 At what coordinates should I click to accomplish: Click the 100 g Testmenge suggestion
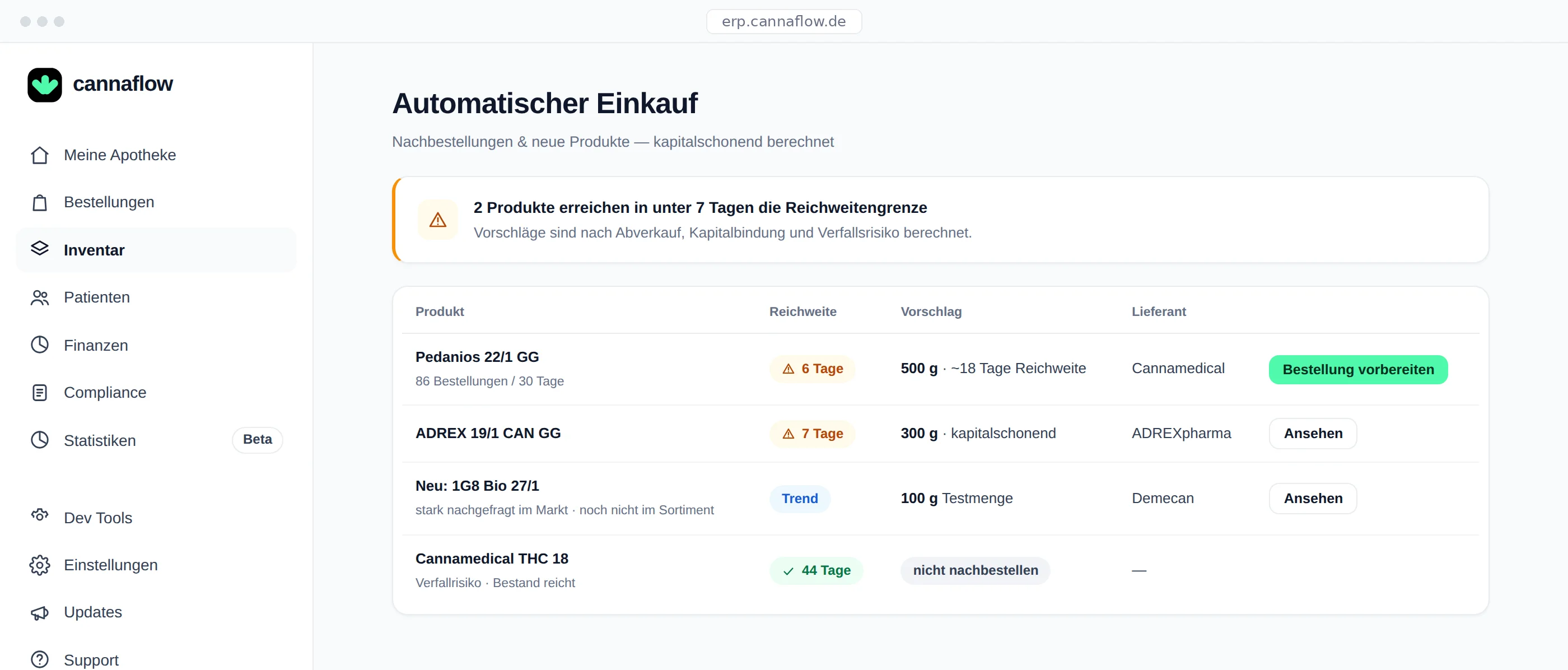956,498
